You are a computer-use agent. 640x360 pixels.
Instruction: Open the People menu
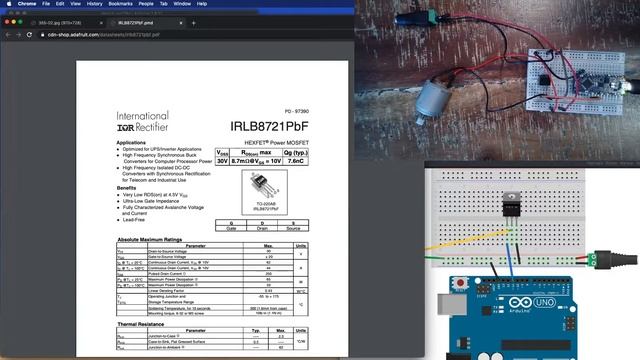pyautogui.click(x=146, y=4)
